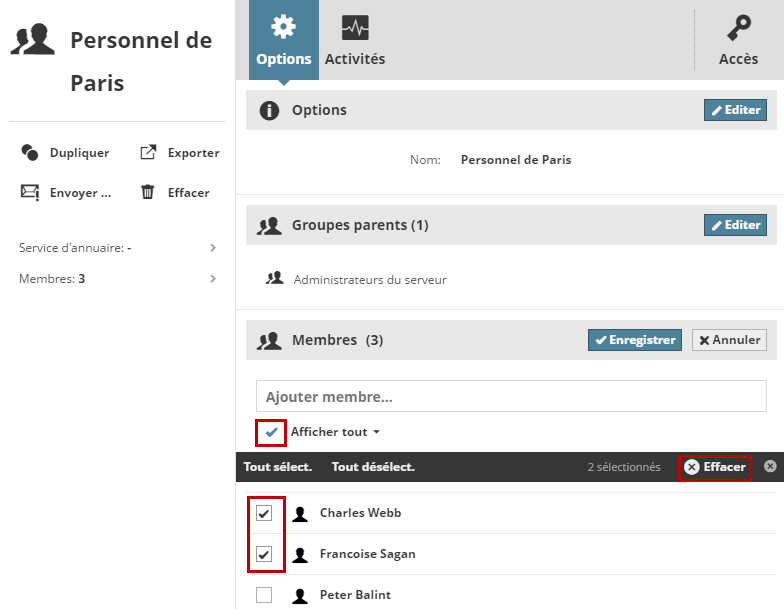Click the user icon beside Francoise Sagan
Image resolution: width=784 pixels, height=609 pixels.
(x=300, y=554)
